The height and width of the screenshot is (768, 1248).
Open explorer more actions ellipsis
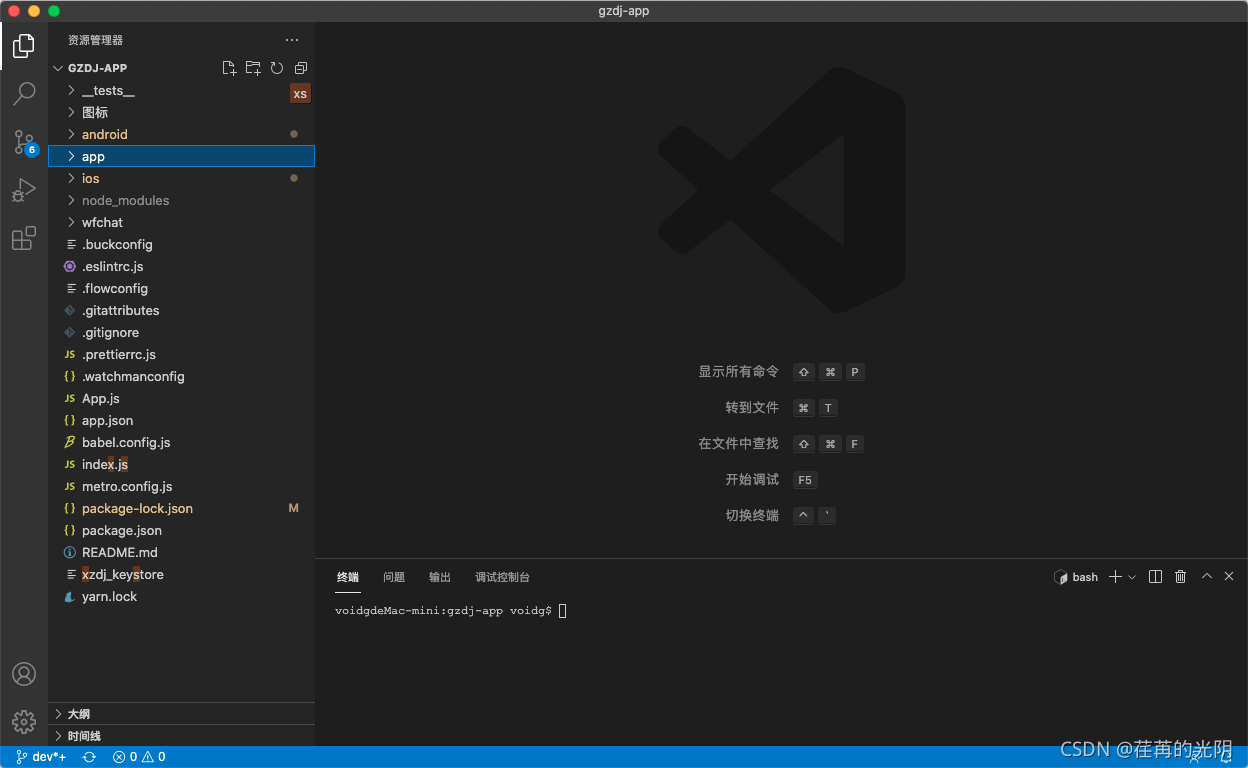pos(292,40)
